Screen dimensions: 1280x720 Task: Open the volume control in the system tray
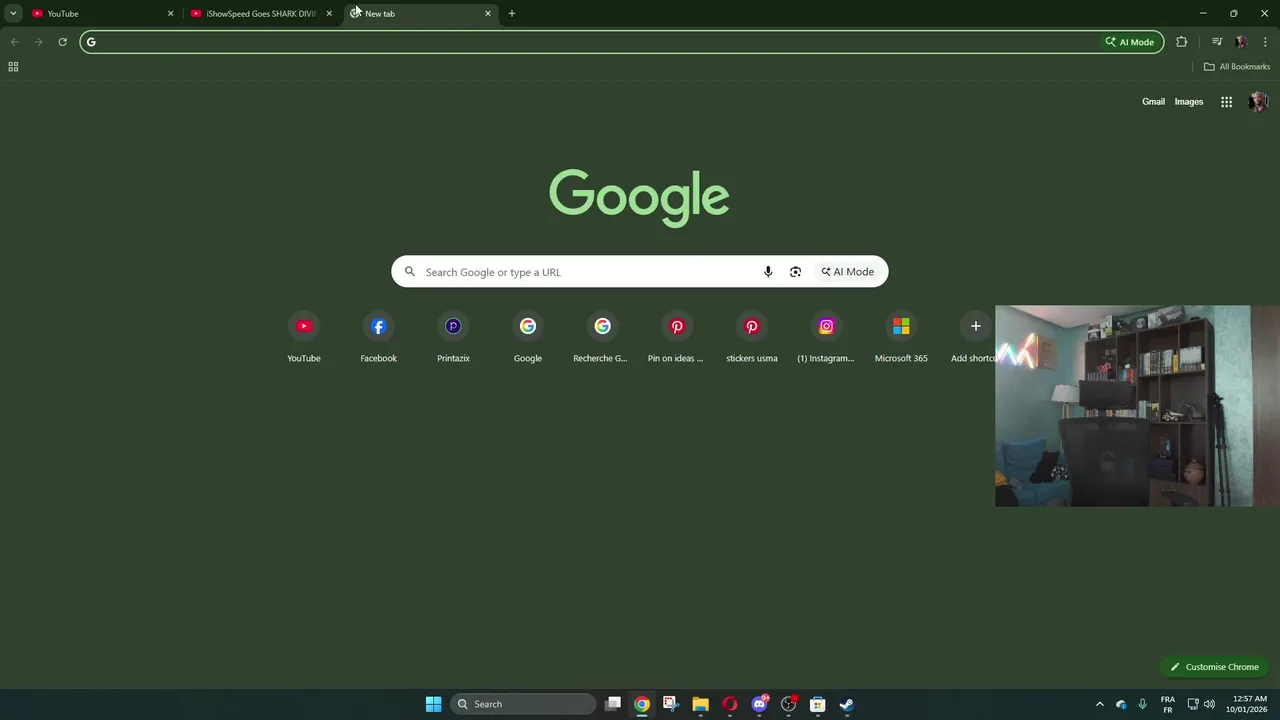[x=1209, y=704]
